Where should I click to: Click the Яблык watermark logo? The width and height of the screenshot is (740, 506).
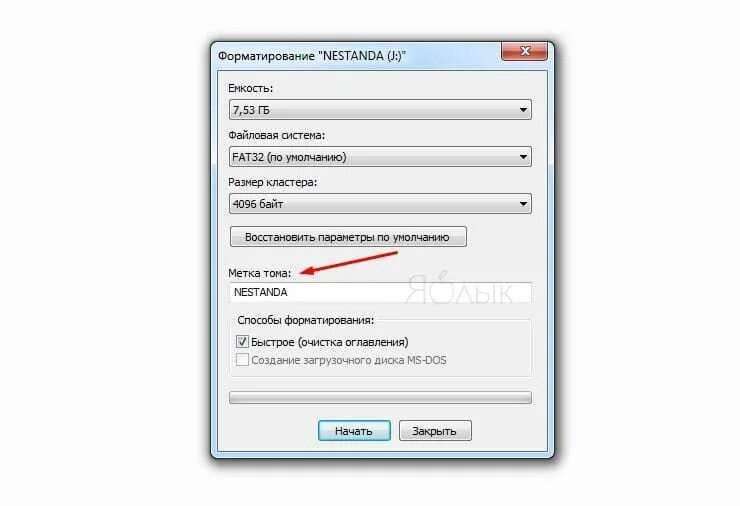[x=459, y=288]
